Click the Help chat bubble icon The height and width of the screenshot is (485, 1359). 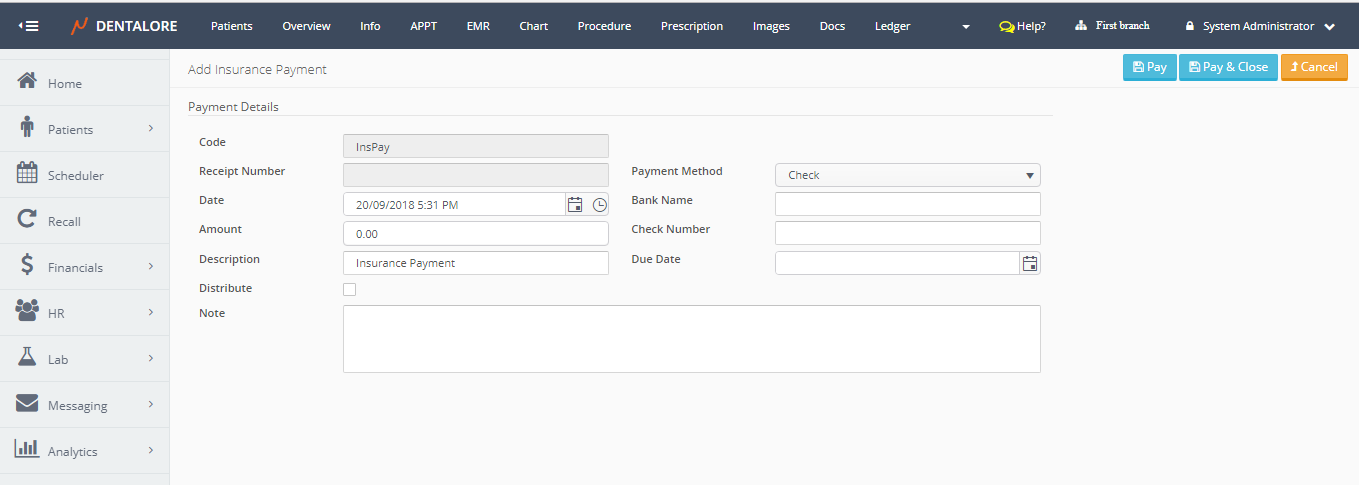(1006, 27)
